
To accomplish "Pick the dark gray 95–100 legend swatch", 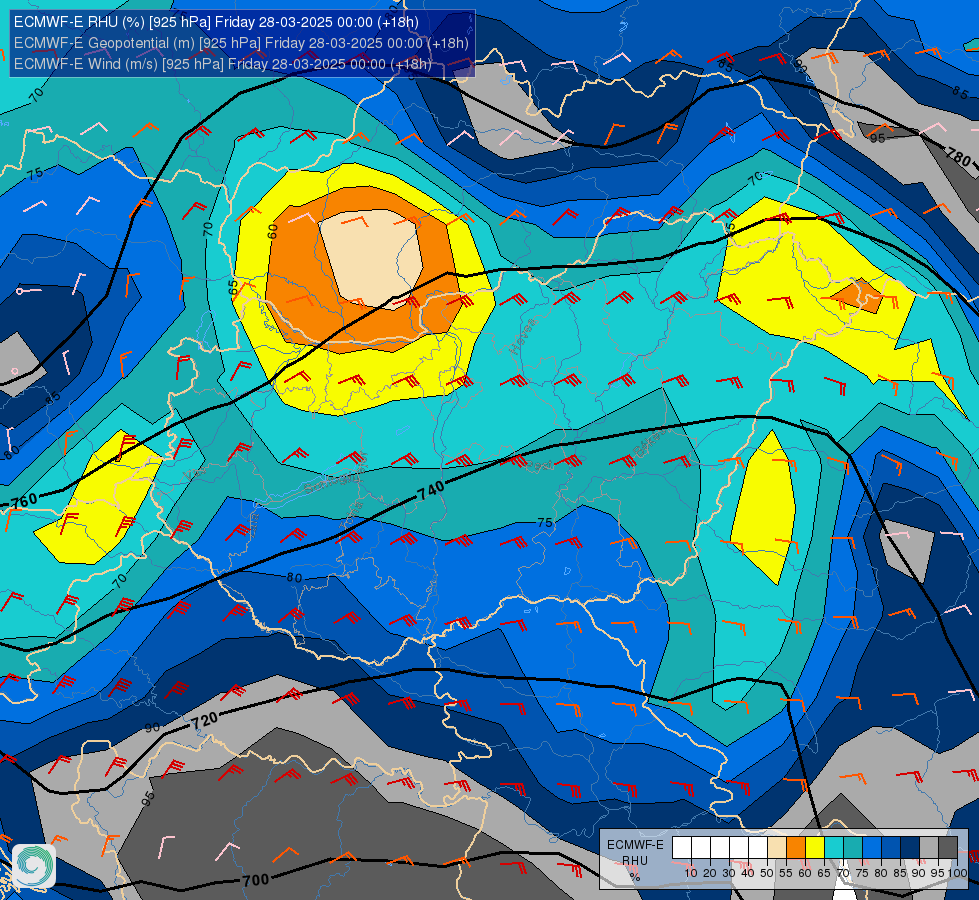I will coord(948,848).
